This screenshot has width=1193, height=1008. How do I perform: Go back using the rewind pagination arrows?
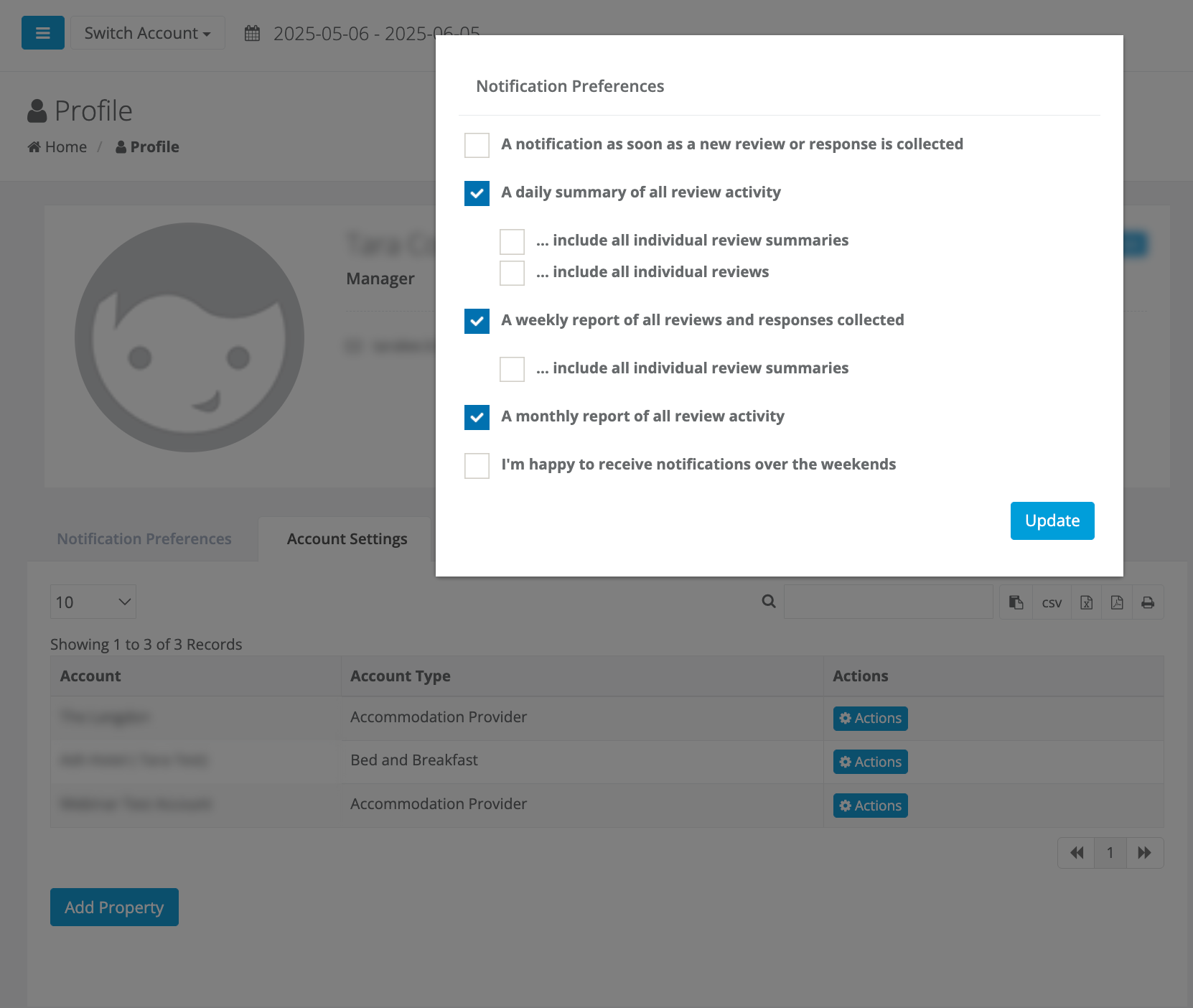pyautogui.click(x=1077, y=852)
